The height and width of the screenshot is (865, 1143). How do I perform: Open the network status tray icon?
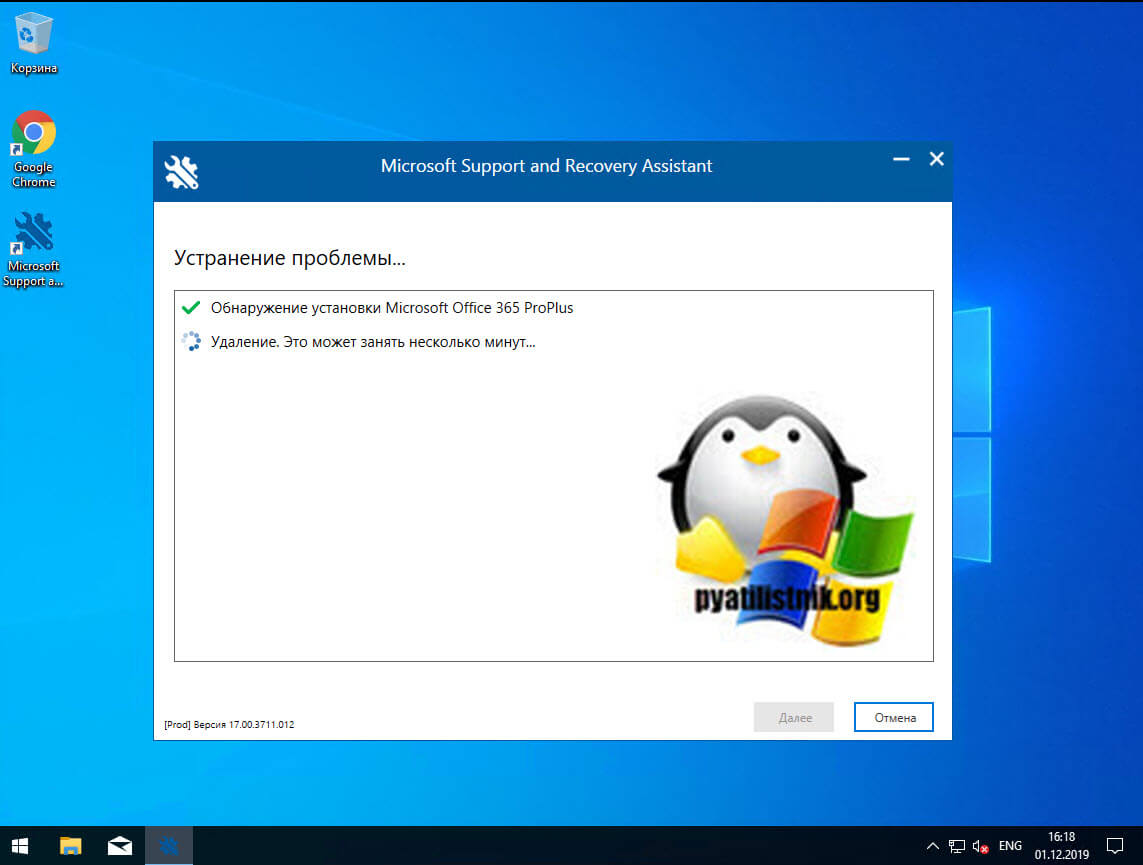coord(957,846)
